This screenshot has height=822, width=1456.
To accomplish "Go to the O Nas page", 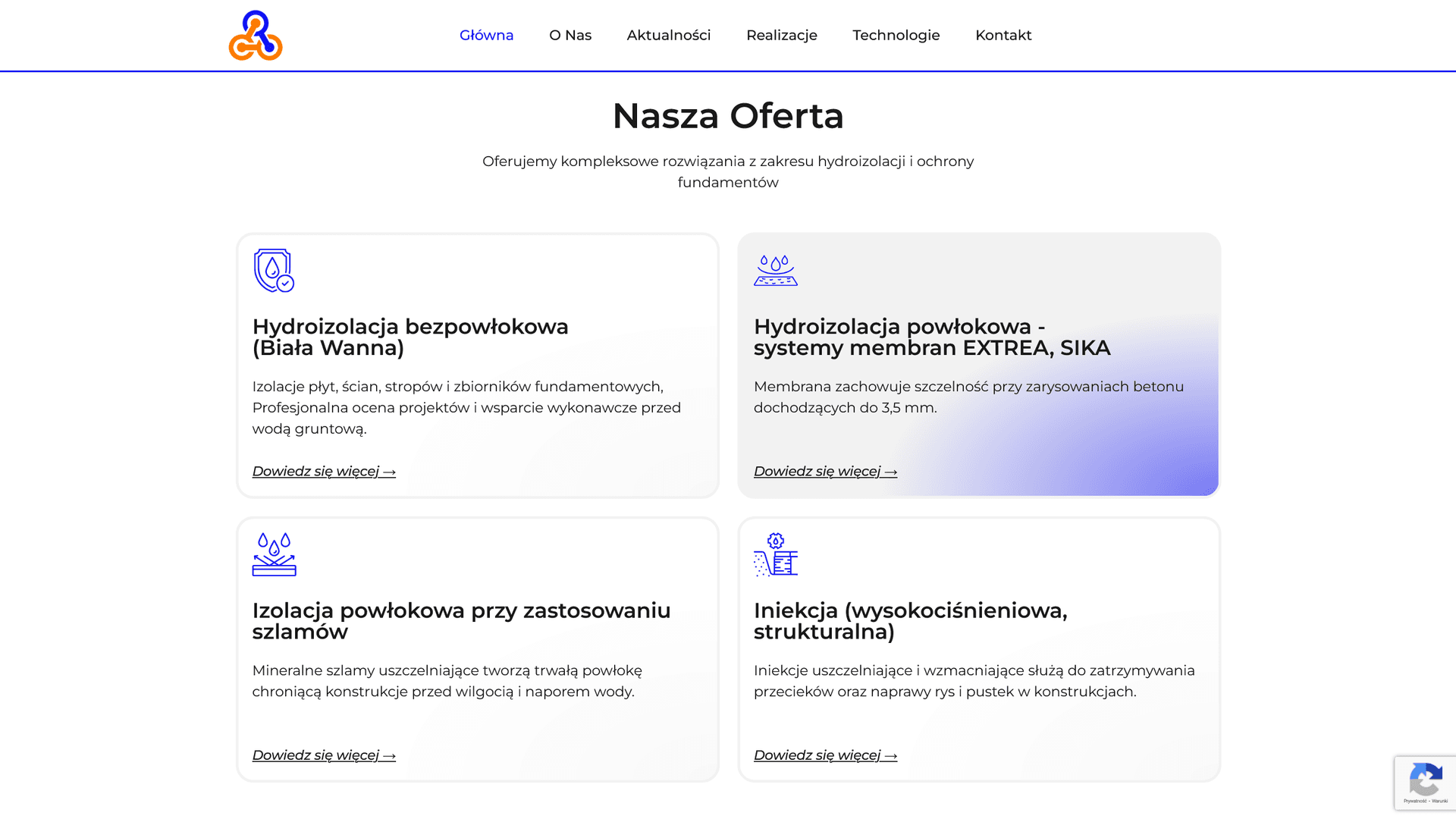I will (570, 36).
